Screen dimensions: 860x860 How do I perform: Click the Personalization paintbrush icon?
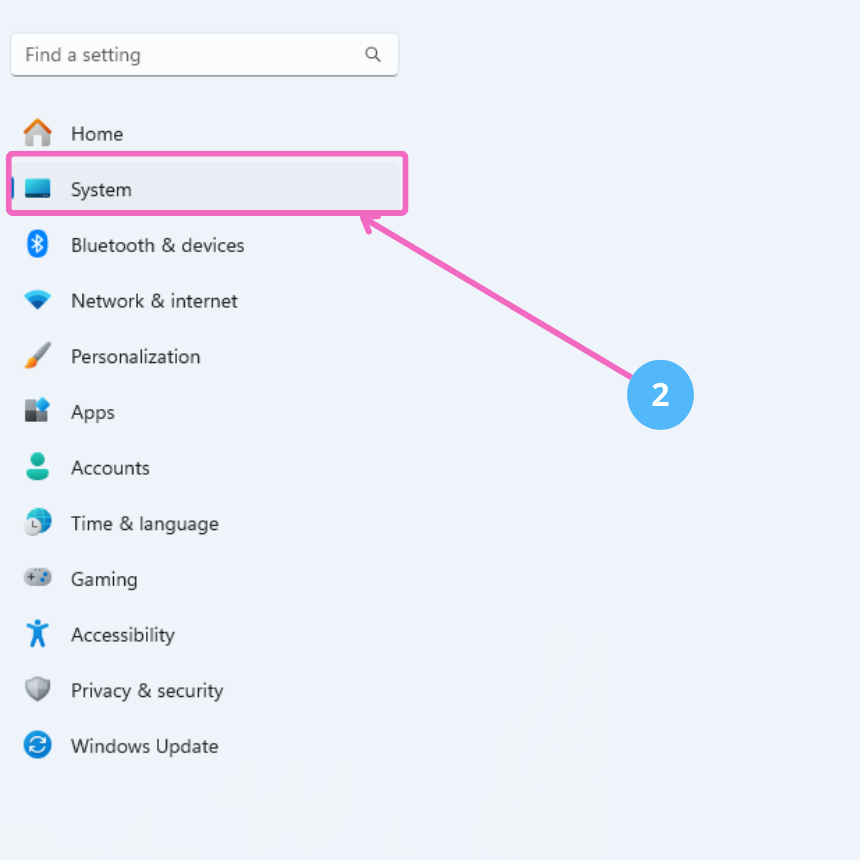(38, 356)
